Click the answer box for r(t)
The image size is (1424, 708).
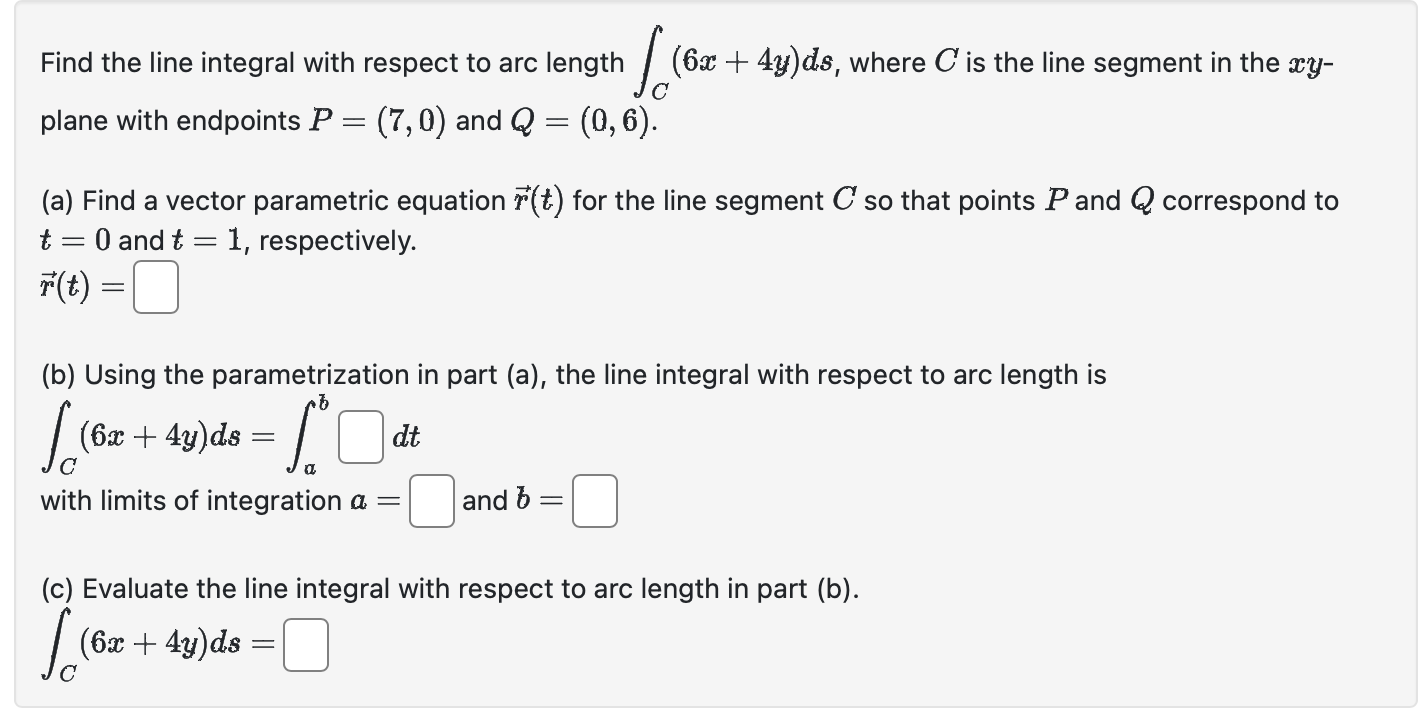coord(155,287)
